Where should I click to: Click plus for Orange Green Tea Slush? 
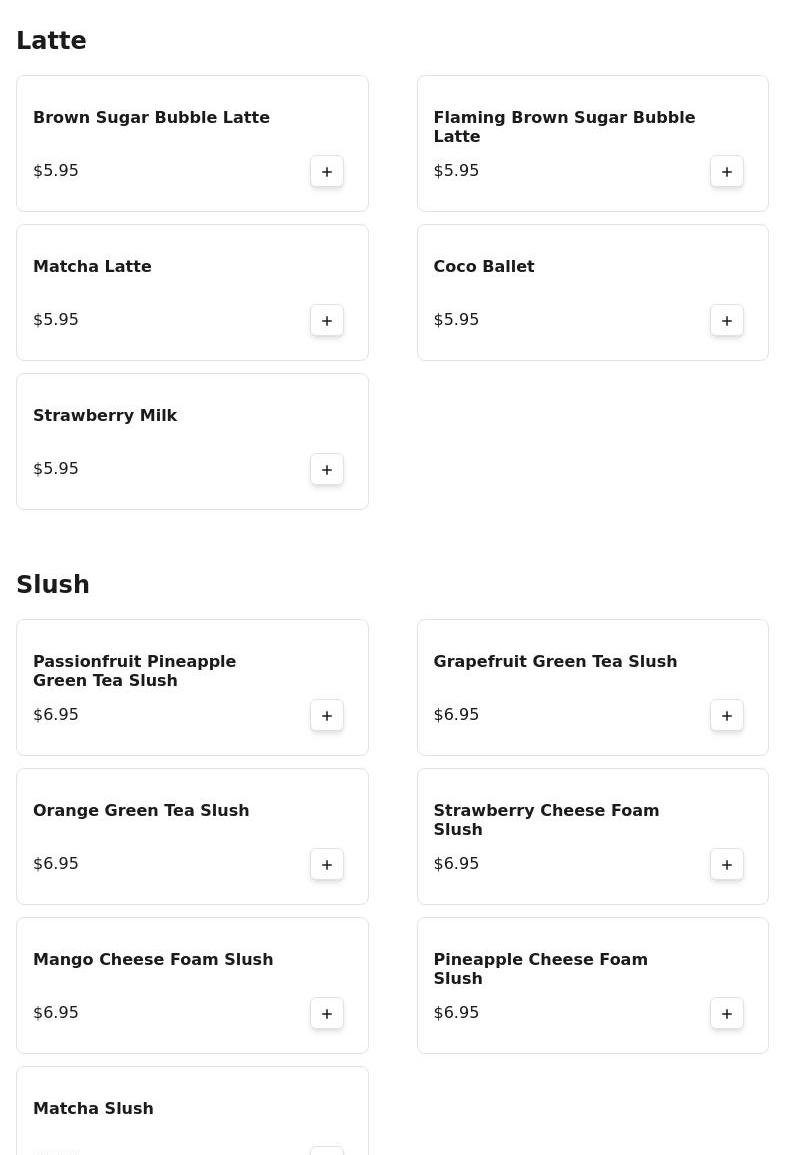click(327, 864)
